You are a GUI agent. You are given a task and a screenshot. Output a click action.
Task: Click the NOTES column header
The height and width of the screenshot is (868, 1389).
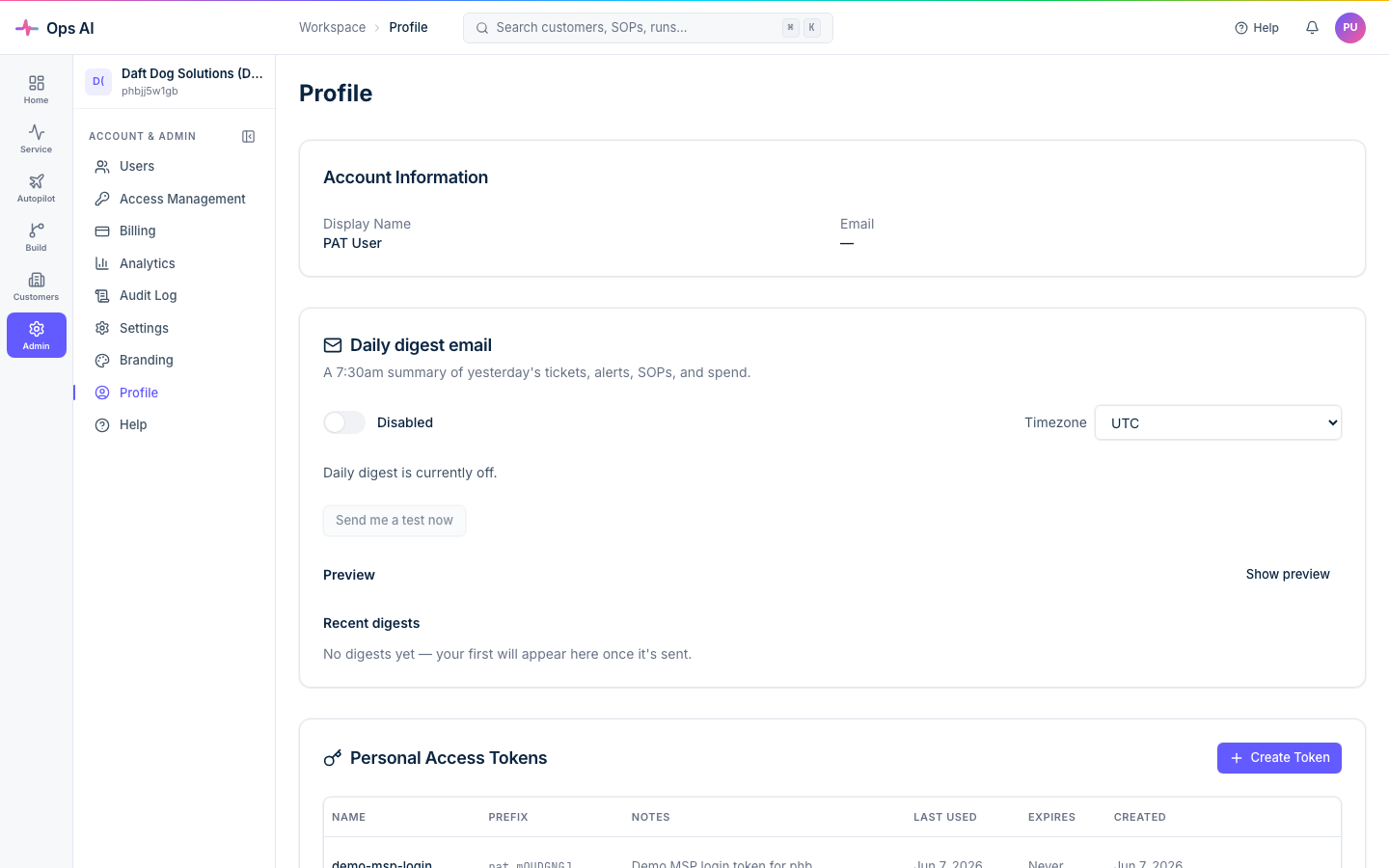pos(651,817)
